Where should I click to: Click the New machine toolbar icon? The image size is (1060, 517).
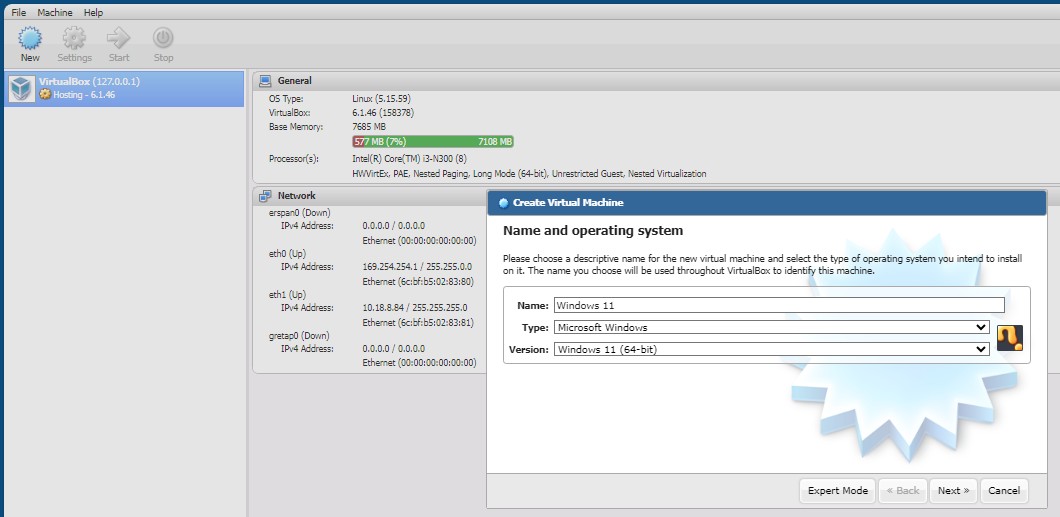click(x=30, y=38)
